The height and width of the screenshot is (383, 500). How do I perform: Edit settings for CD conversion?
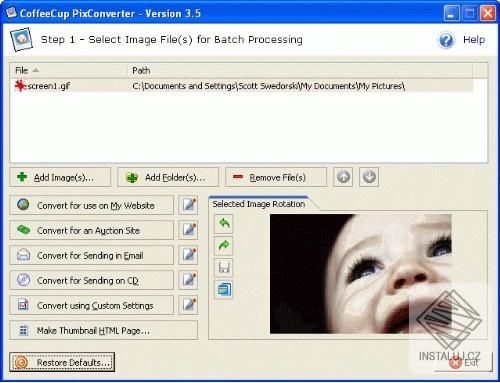tap(188, 280)
